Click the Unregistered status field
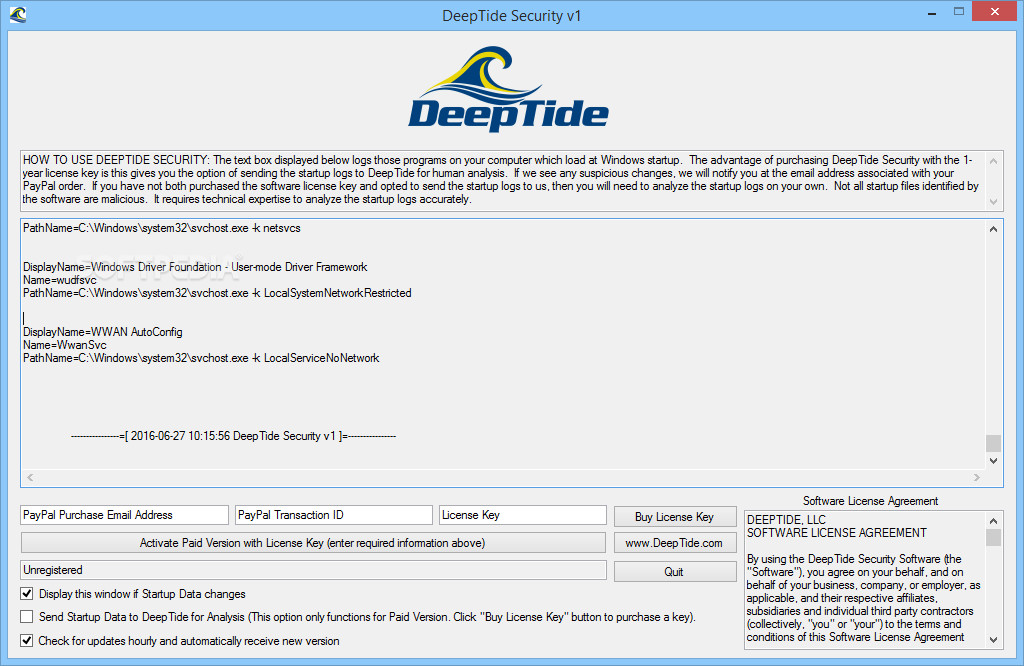This screenshot has height=666, width=1024. click(313, 570)
